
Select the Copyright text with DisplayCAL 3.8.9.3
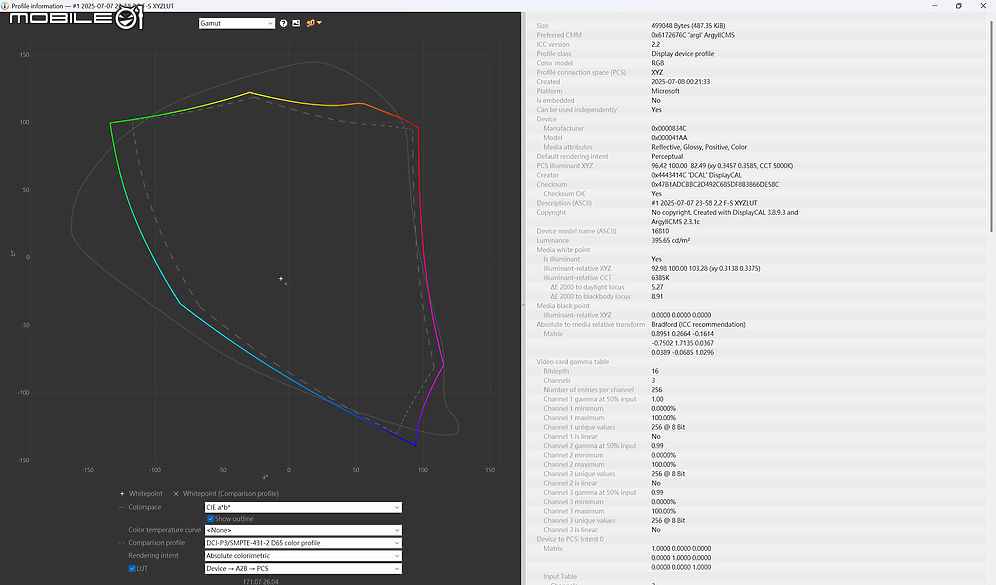click(725, 217)
